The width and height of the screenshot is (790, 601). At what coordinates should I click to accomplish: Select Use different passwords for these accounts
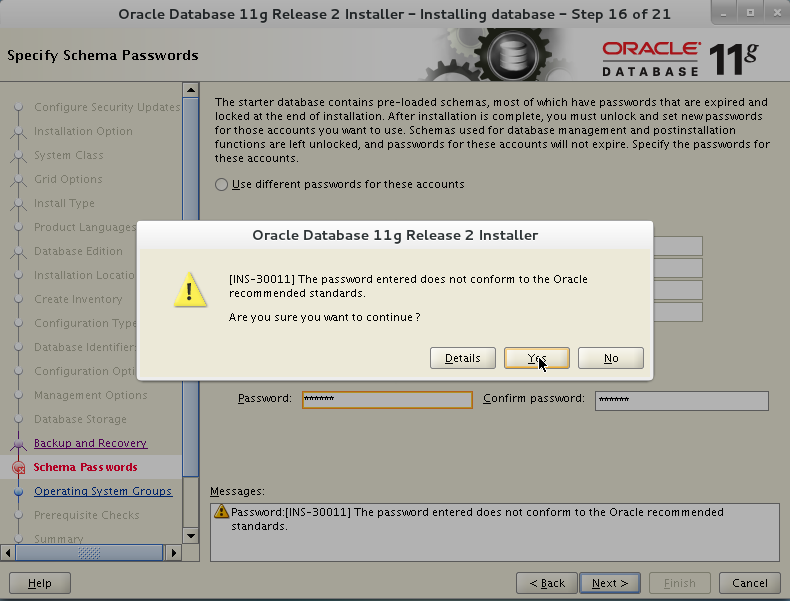(221, 184)
